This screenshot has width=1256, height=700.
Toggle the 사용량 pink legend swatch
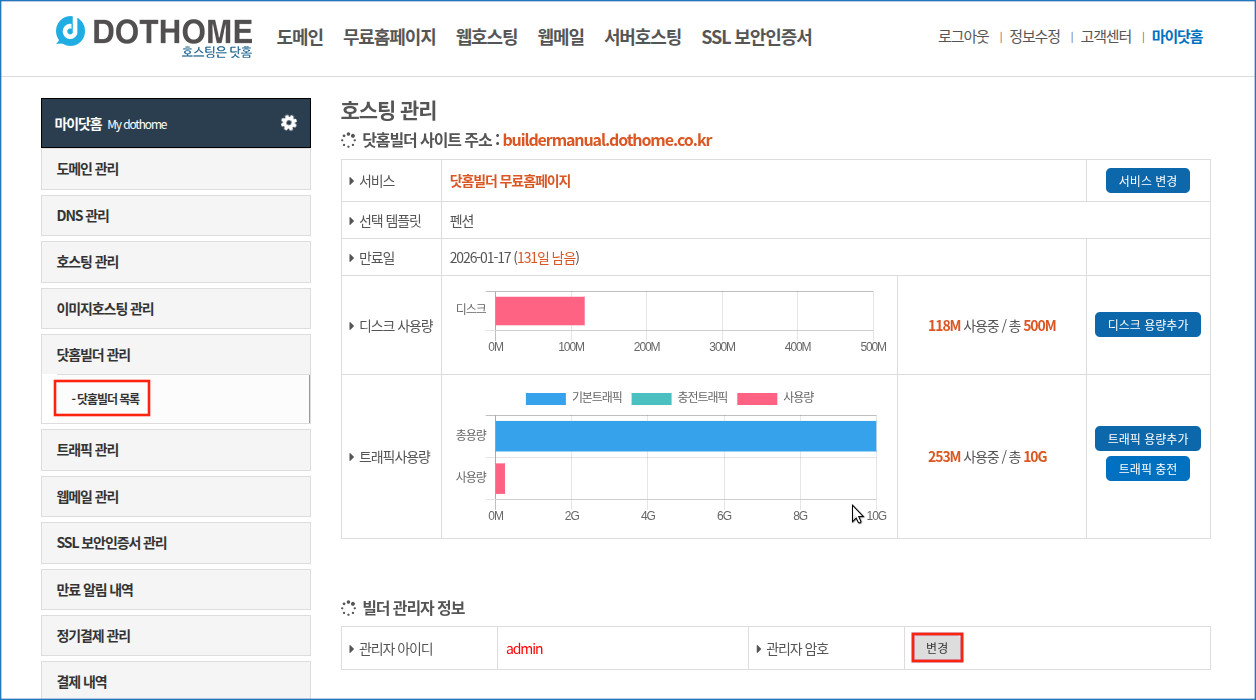pyautogui.click(x=756, y=398)
